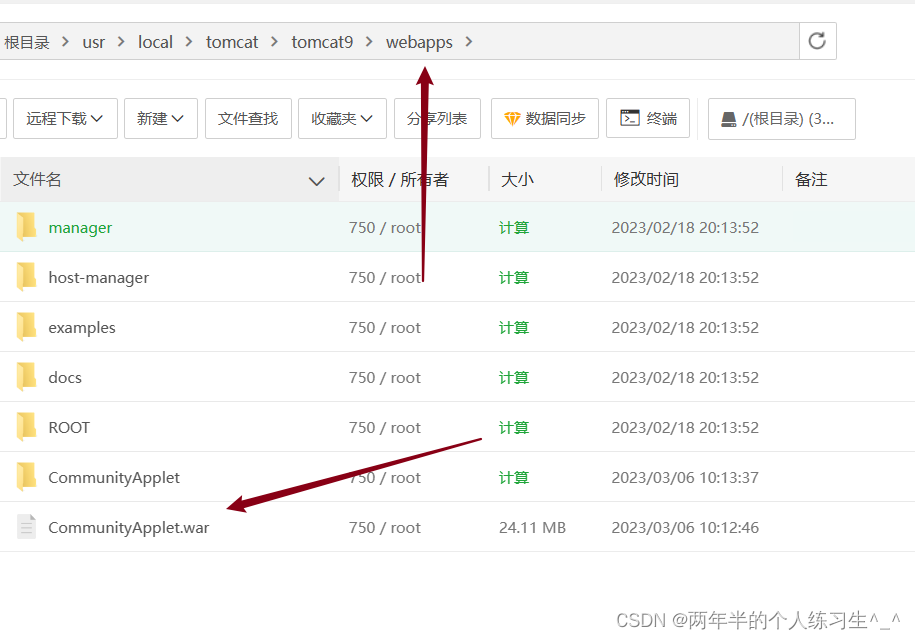Open the CommunityApplet folder name
The width and height of the screenshot is (915, 640).
[114, 478]
